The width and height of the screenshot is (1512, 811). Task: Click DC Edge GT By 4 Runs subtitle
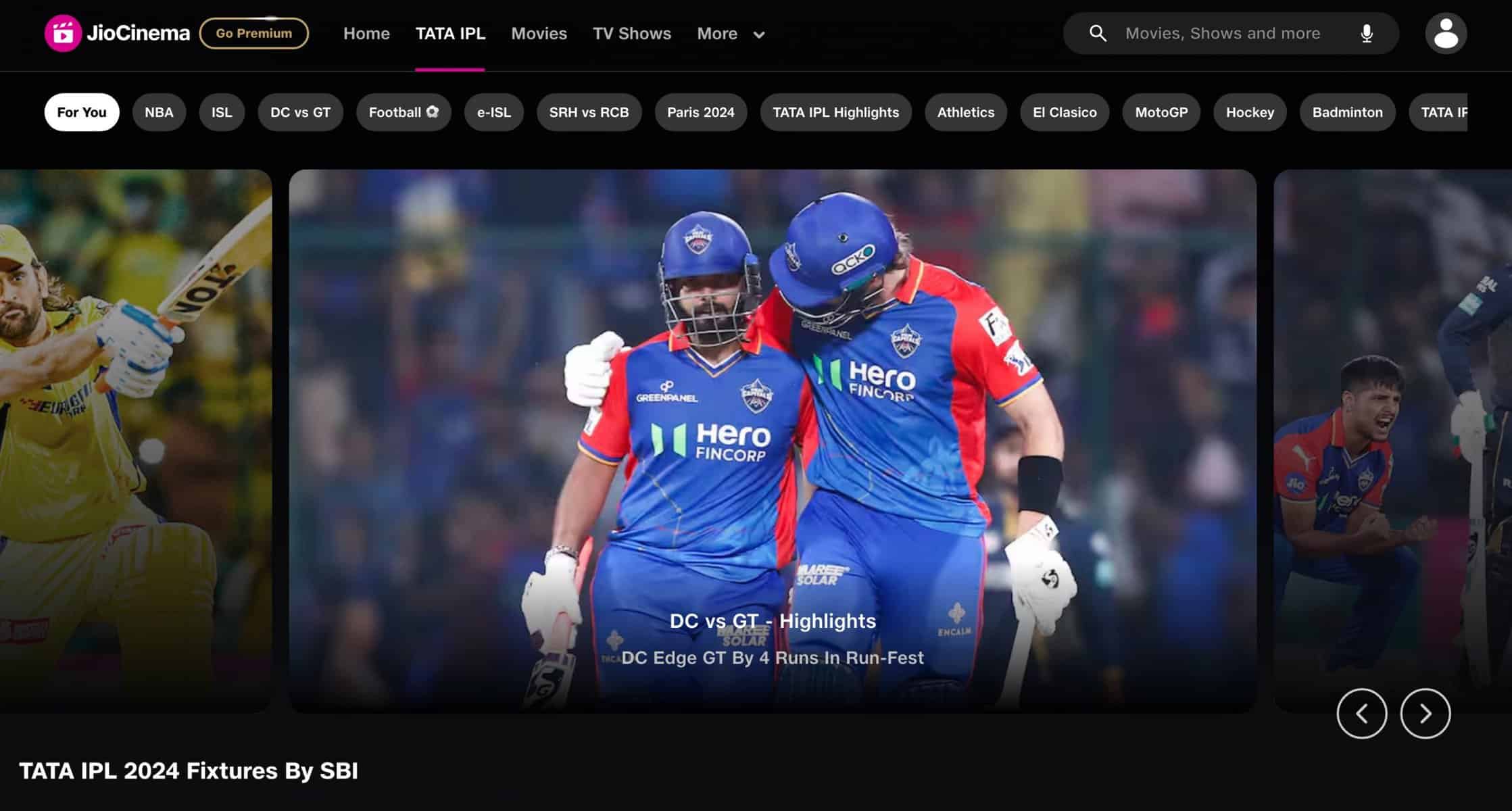(x=773, y=658)
